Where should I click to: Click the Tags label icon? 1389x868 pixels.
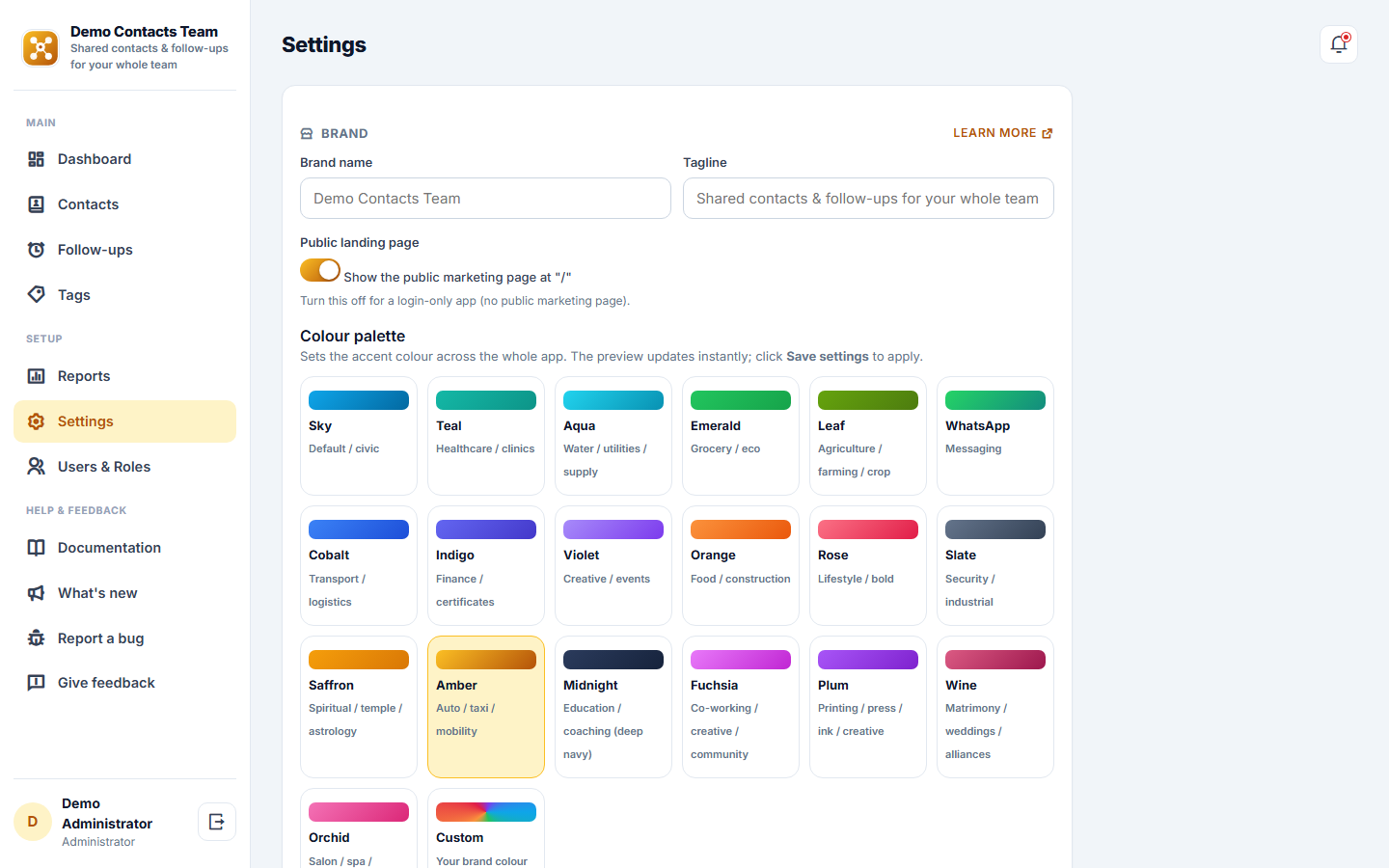coord(36,295)
